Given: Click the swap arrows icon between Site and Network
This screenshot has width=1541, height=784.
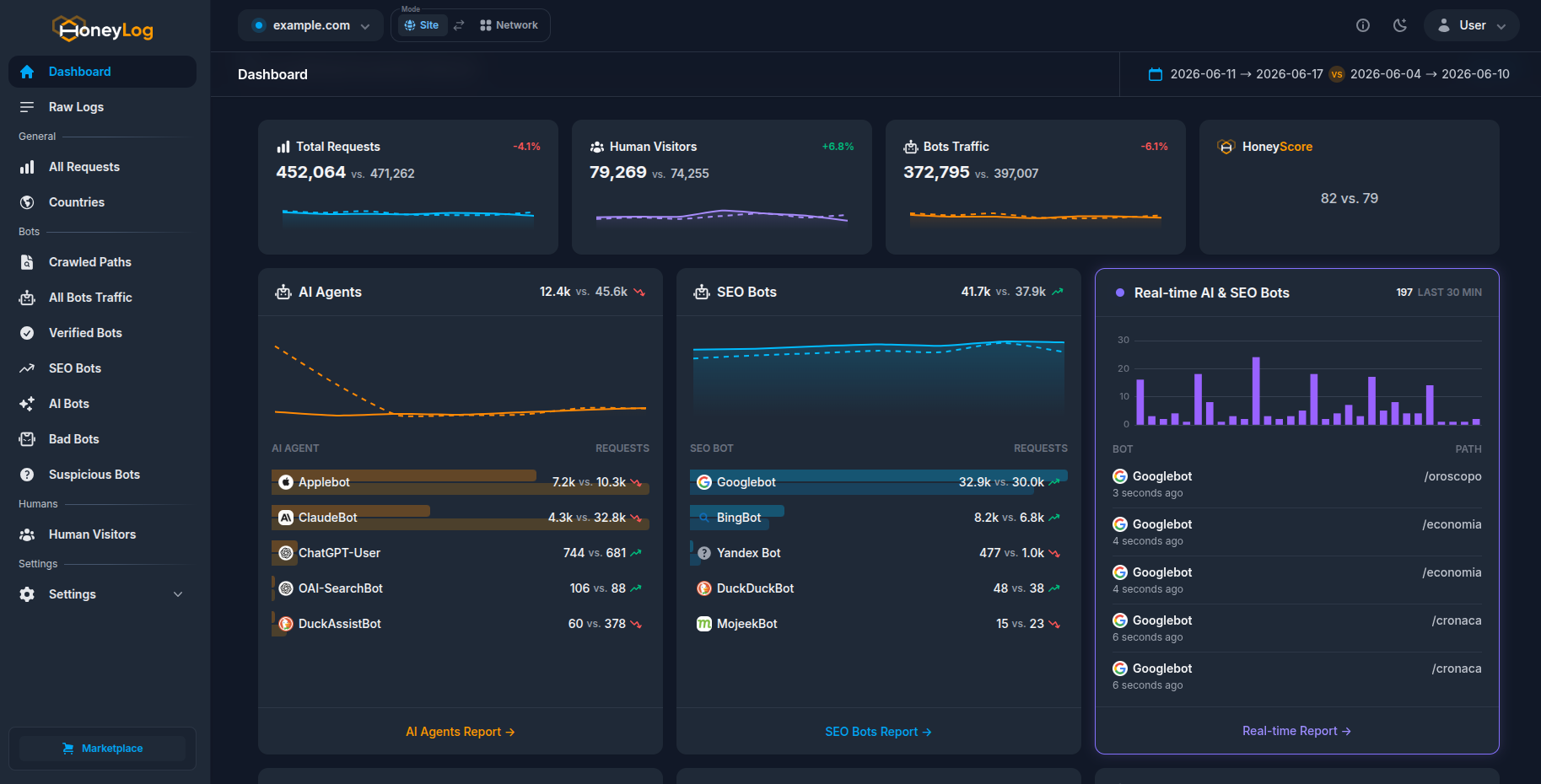Looking at the screenshot, I should click(x=459, y=25).
